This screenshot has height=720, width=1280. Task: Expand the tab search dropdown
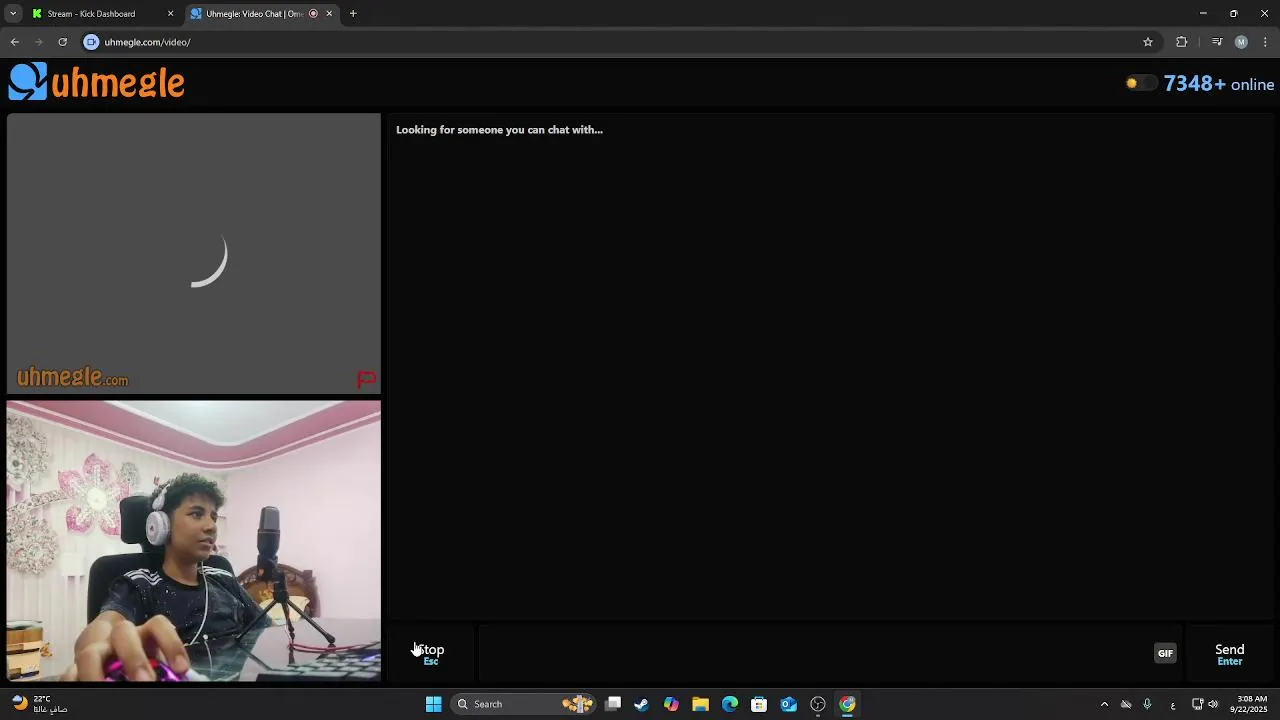click(13, 14)
